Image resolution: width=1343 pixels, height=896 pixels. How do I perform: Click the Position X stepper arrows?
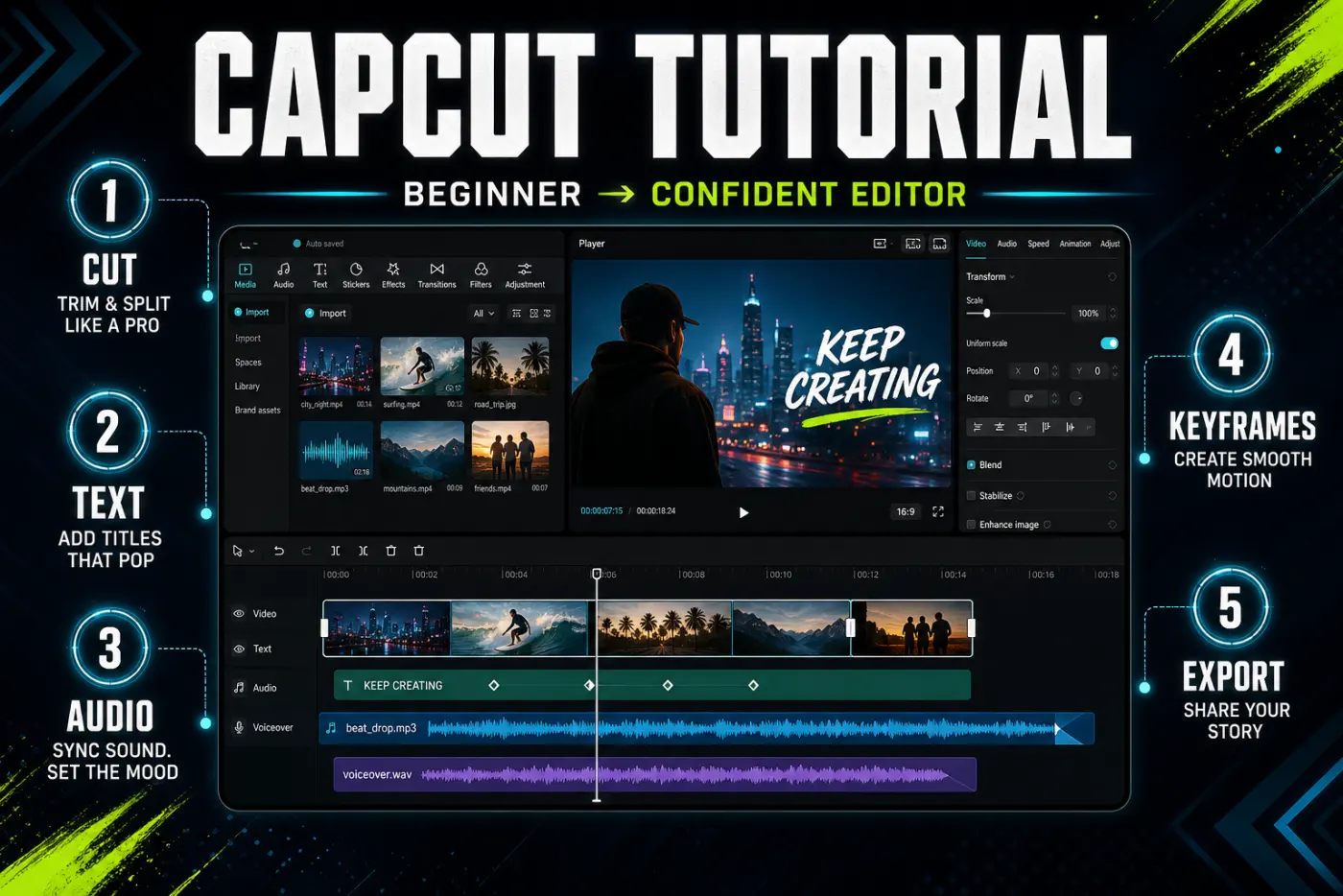(1055, 371)
